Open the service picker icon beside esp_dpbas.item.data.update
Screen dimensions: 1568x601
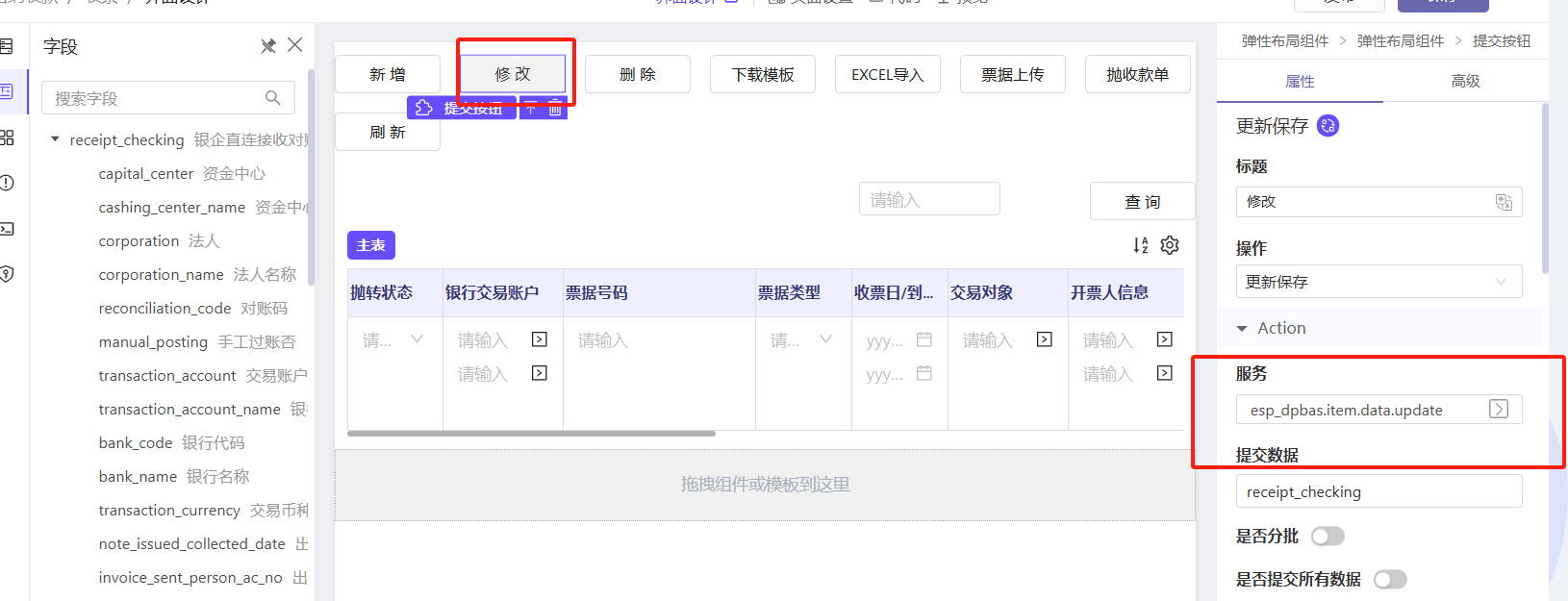[1499, 409]
